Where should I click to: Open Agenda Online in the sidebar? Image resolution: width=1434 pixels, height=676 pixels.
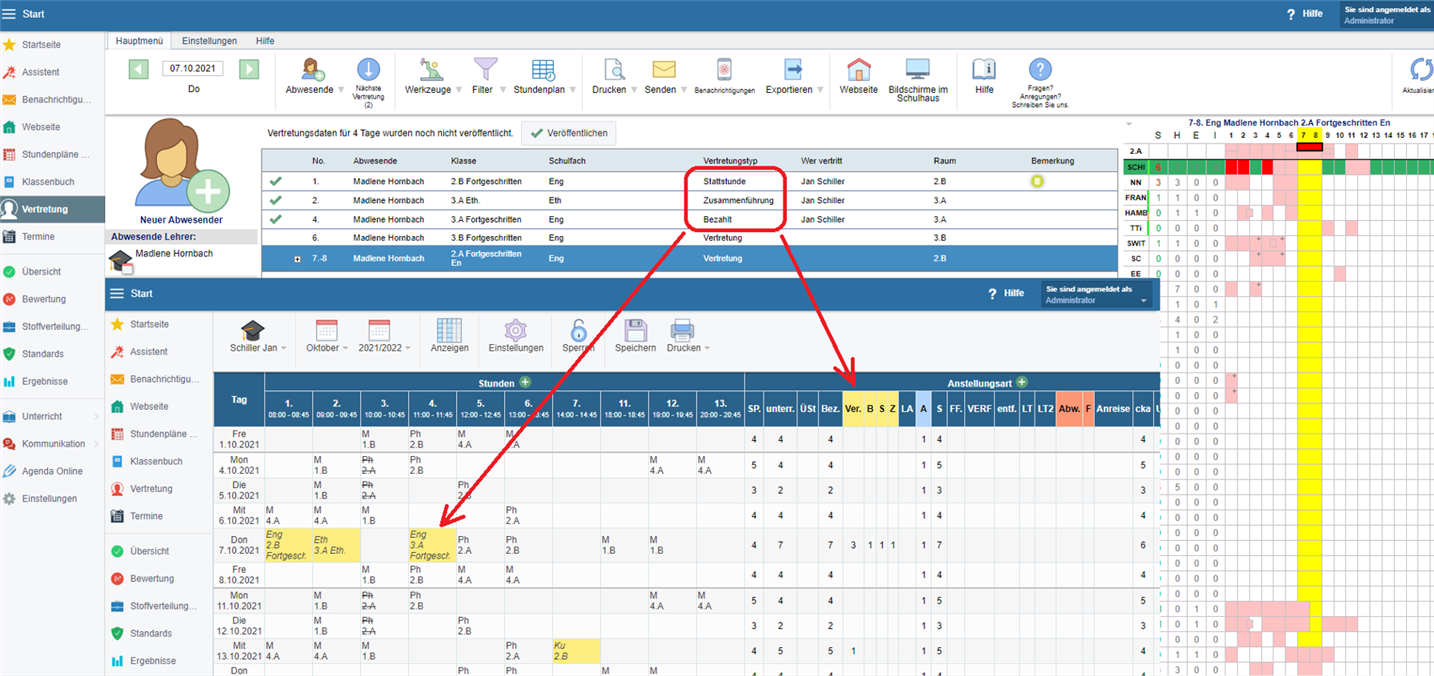52,471
